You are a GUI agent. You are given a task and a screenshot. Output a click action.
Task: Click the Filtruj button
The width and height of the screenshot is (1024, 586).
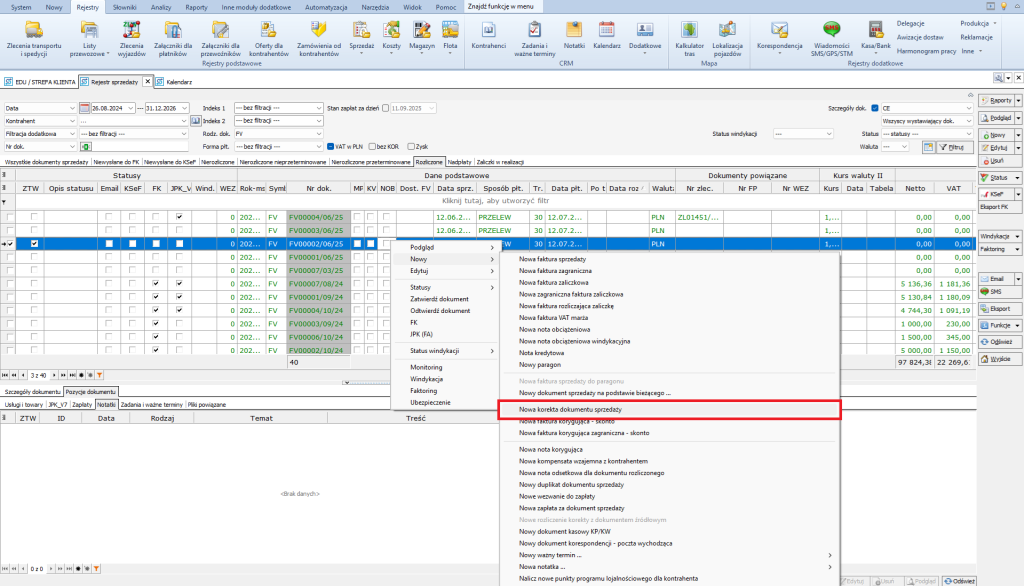[x=956, y=146]
